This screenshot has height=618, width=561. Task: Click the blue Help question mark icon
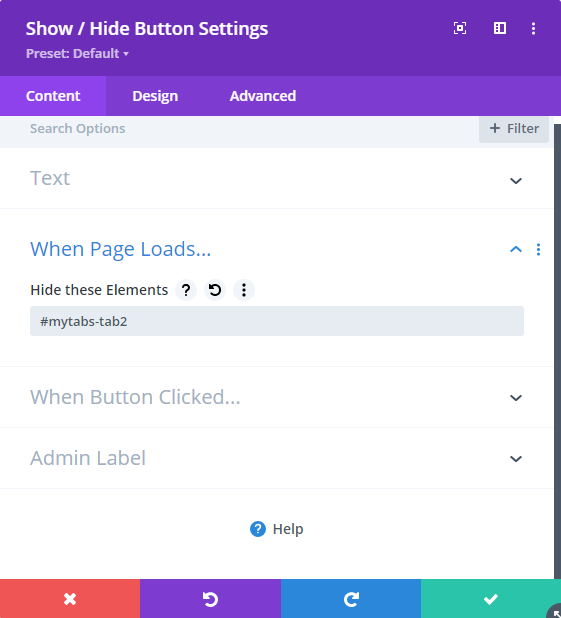click(x=258, y=529)
